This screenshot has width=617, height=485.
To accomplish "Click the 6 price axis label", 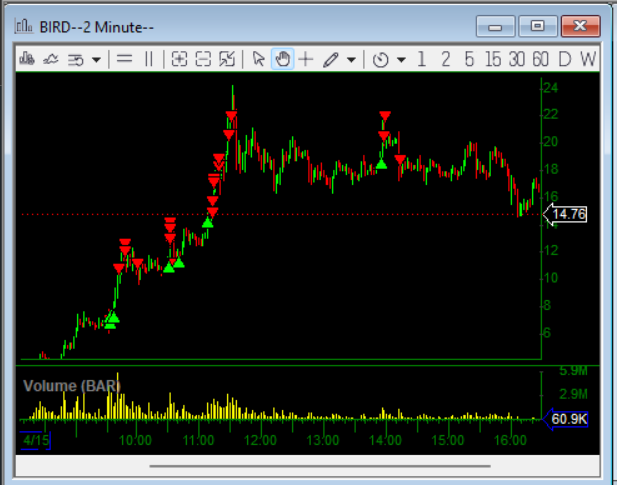I will tap(546, 333).
